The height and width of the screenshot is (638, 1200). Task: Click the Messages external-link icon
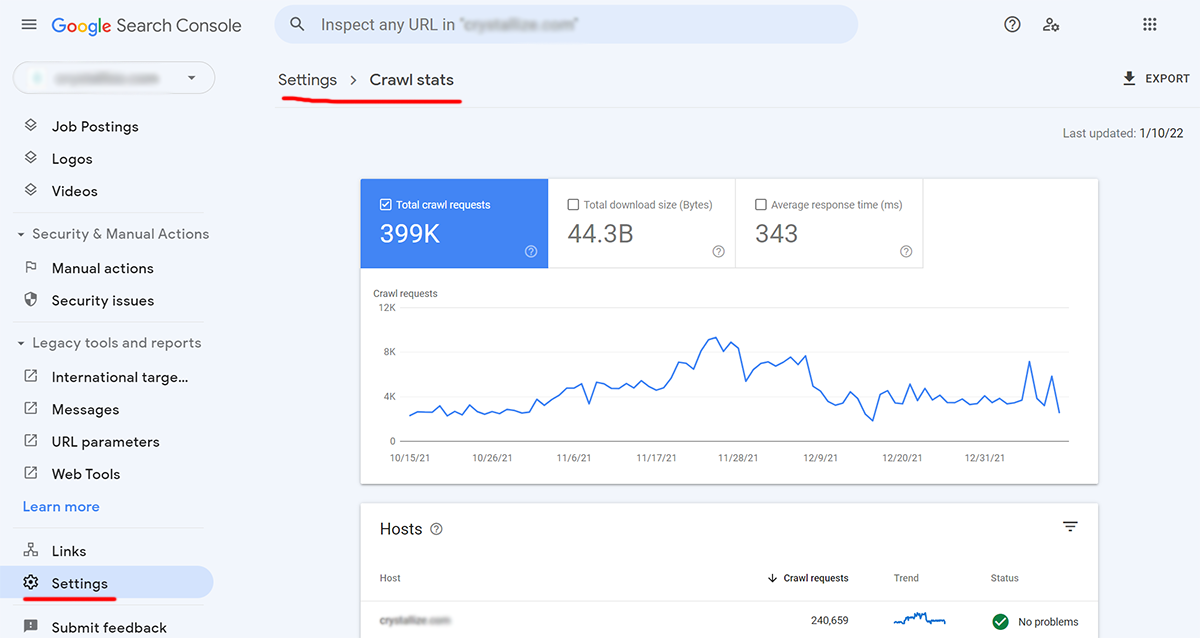click(x=31, y=408)
